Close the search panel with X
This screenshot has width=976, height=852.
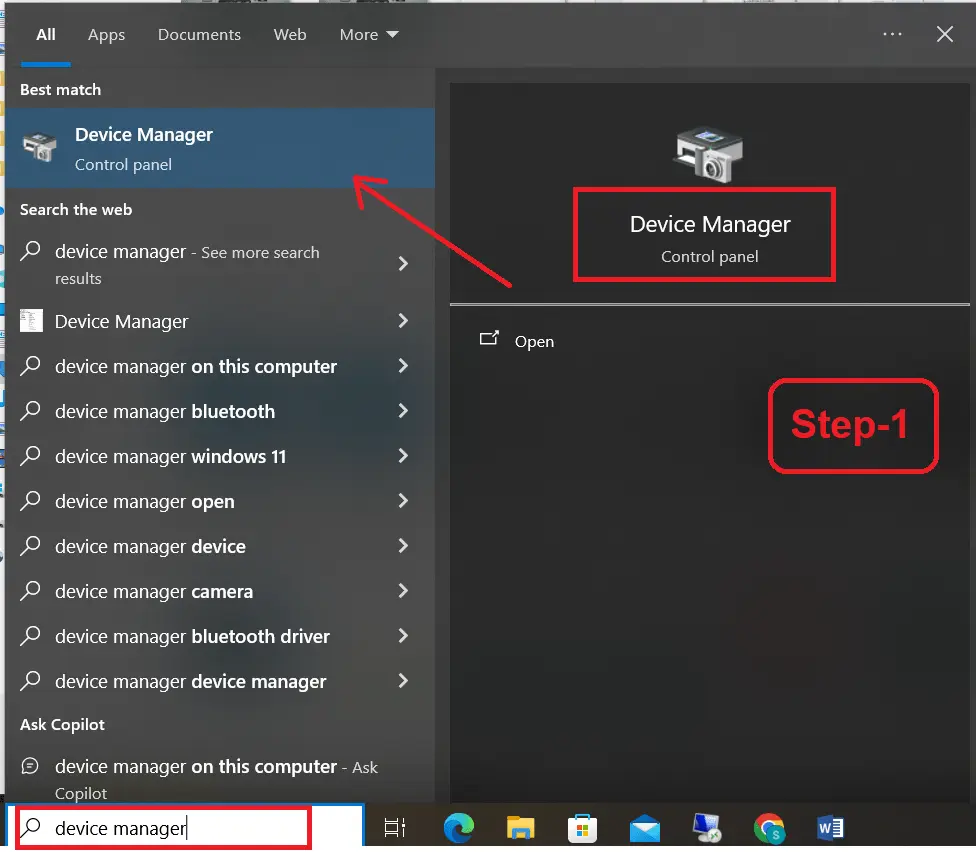coord(945,34)
